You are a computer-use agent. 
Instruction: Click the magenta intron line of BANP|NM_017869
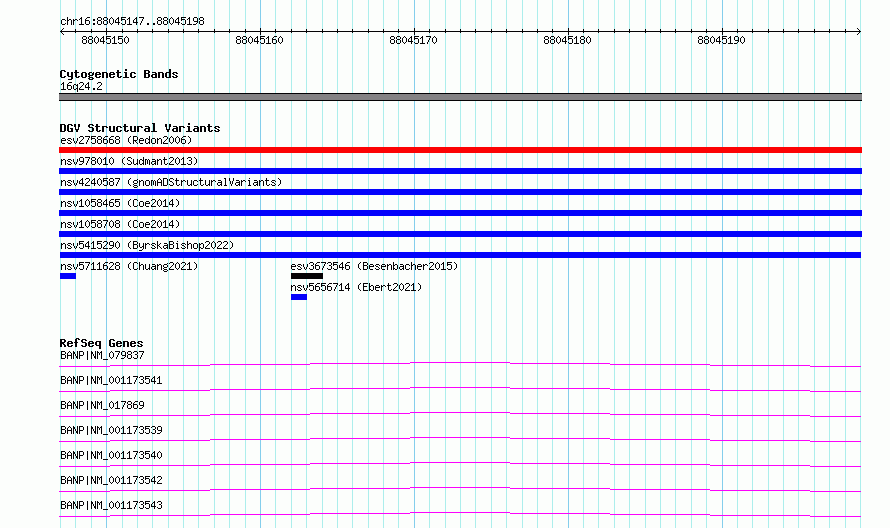(460, 413)
